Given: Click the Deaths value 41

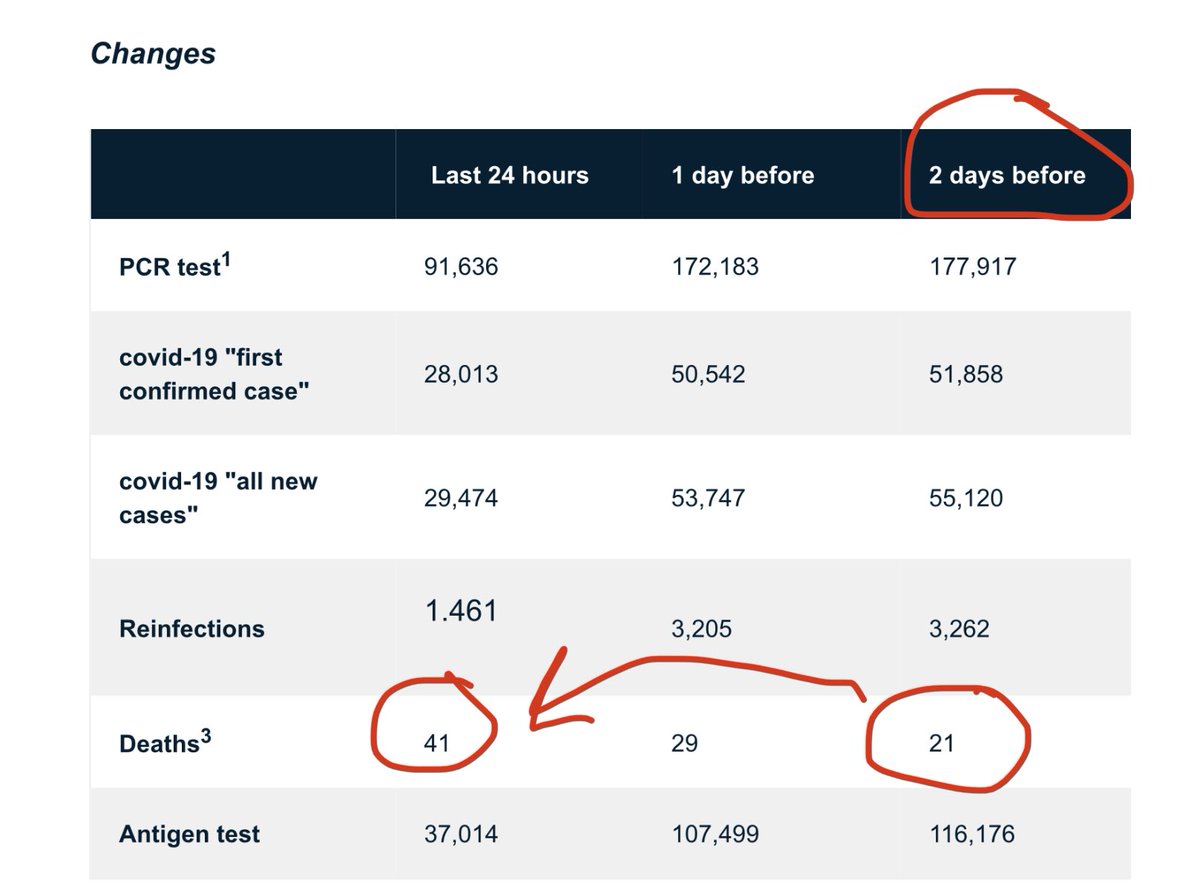Looking at the screenshot, I should [437, 743].
